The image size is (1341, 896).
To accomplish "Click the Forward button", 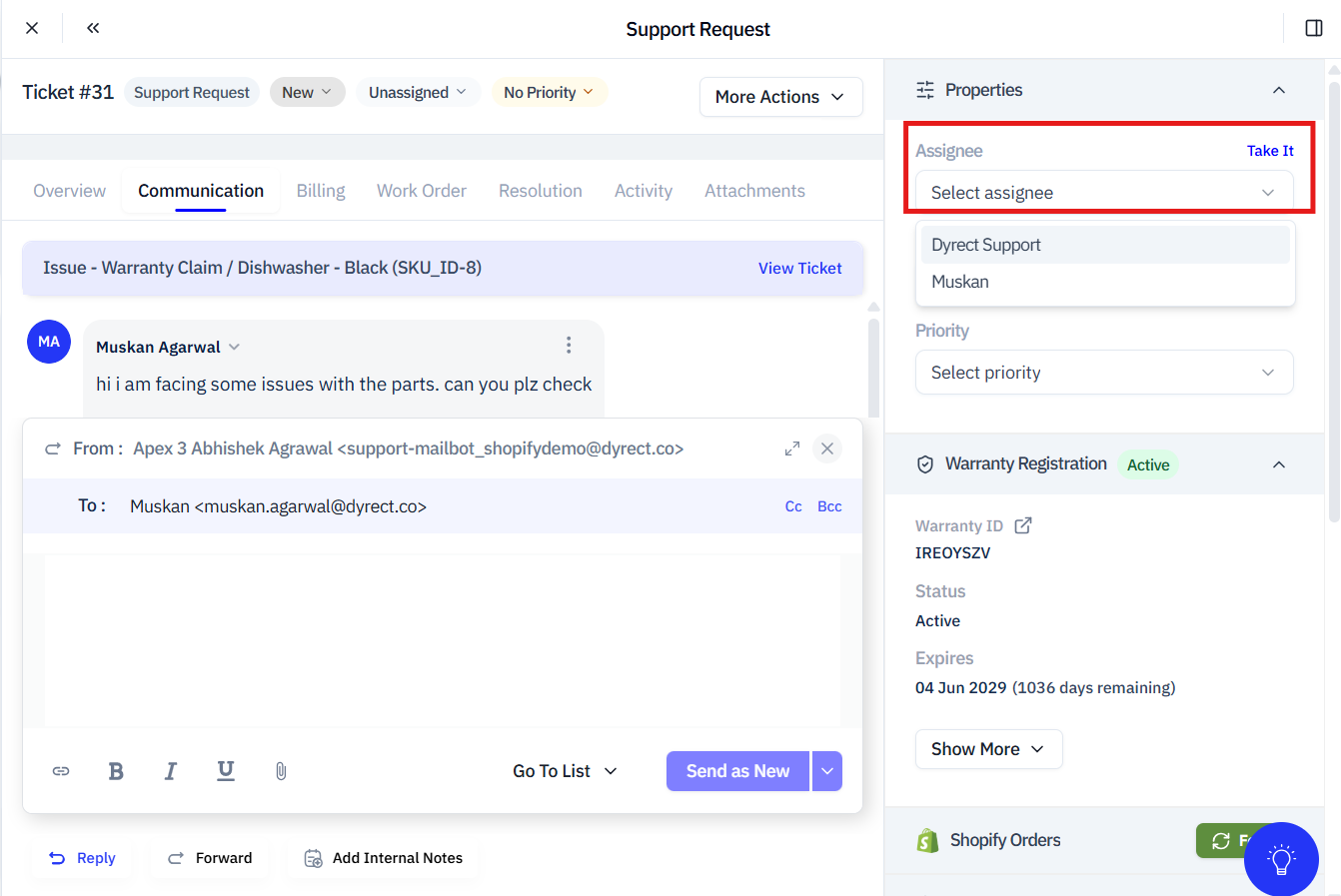I will (210, 858).
